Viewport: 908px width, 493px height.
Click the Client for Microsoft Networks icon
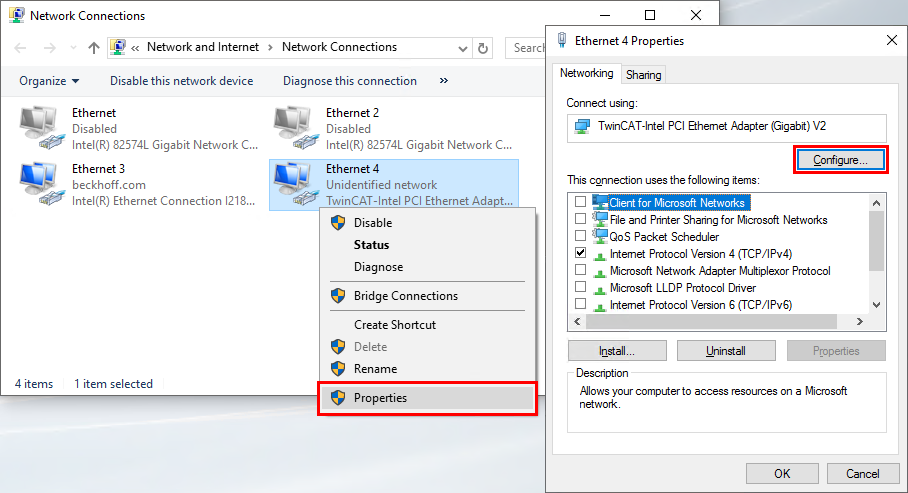coord(600,203)
